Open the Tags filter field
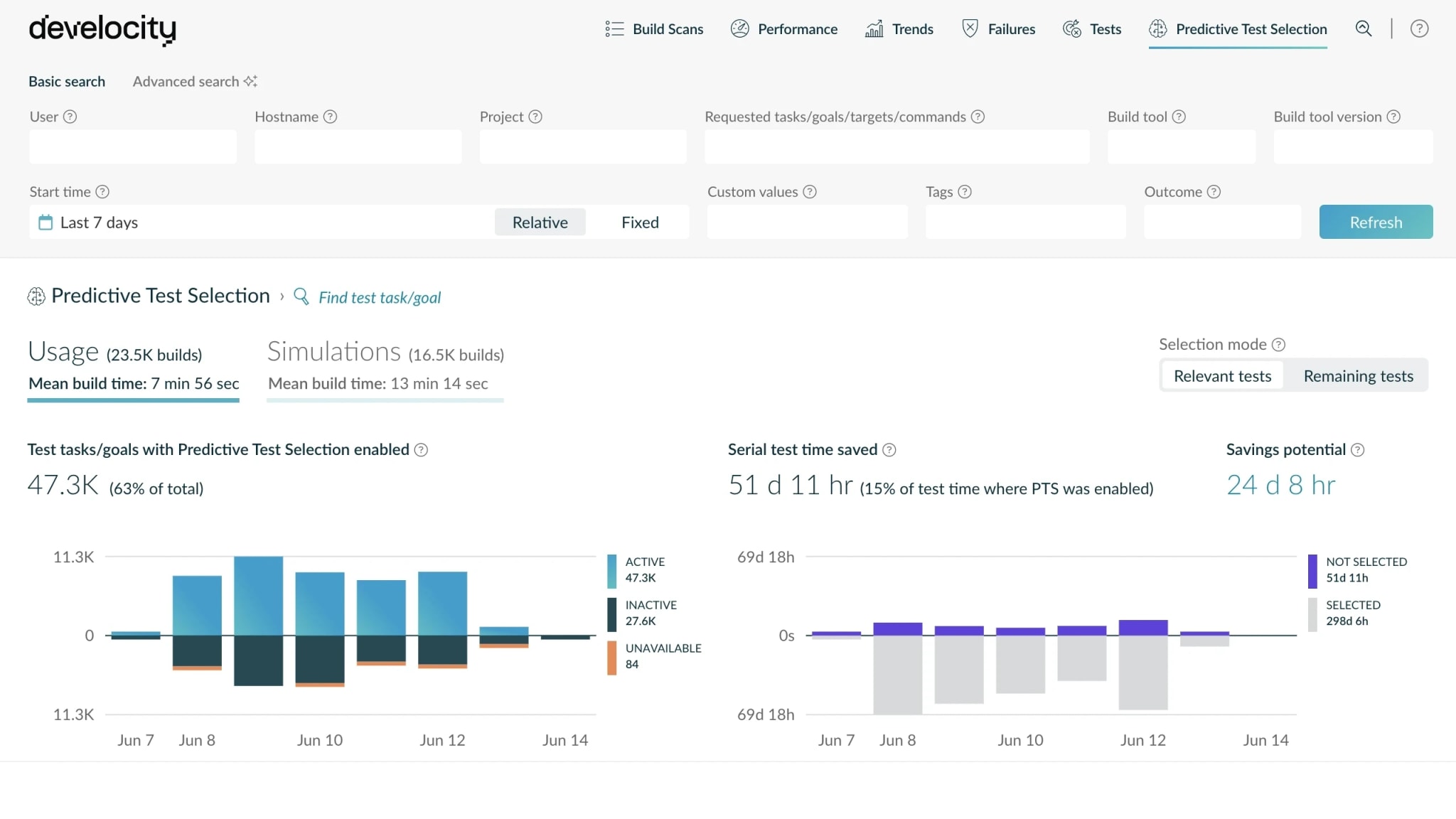The image size is (1456, 819). pyautogui.click(x=1025, y=222)
